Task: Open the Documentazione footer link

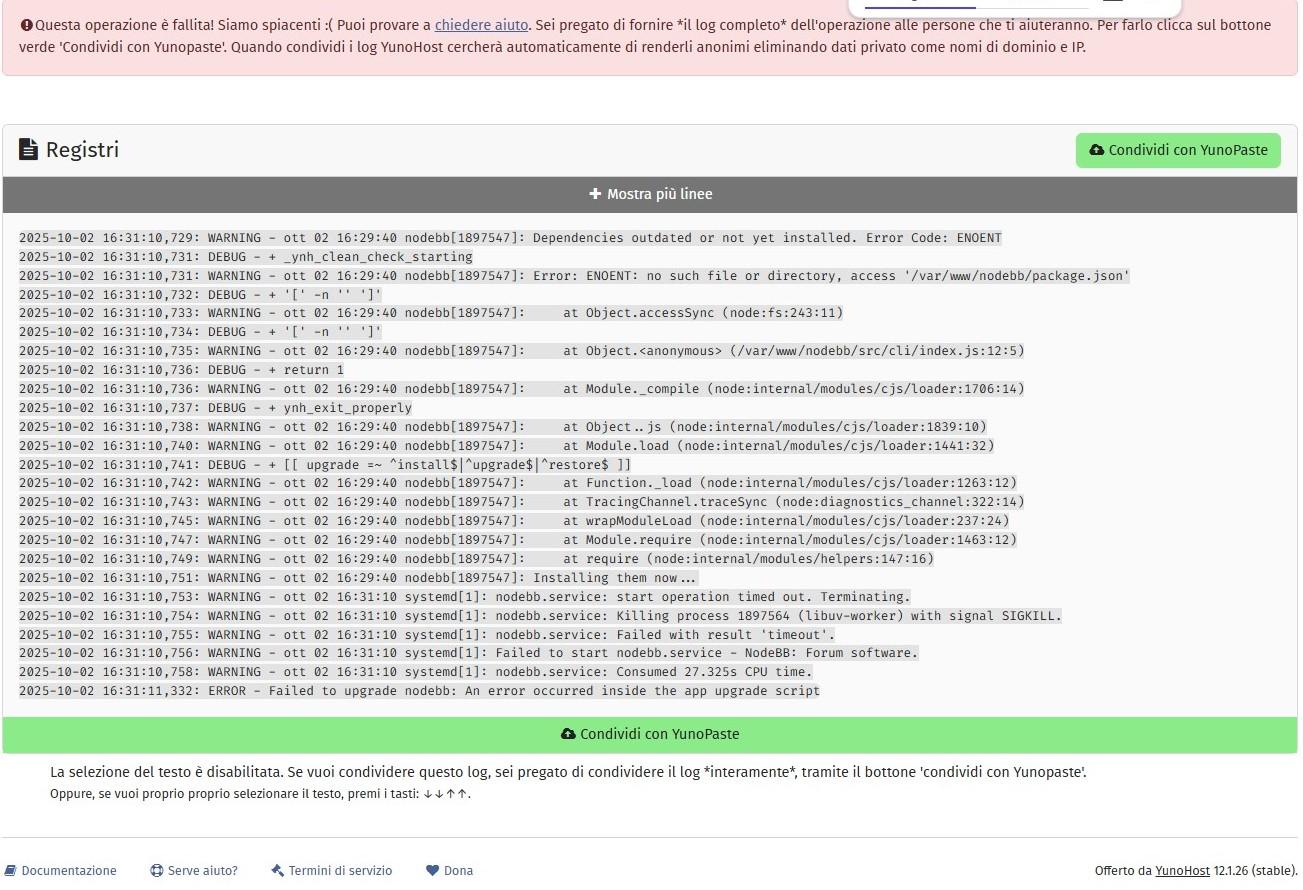Action: pyautogui.click(x=68, y=871)
